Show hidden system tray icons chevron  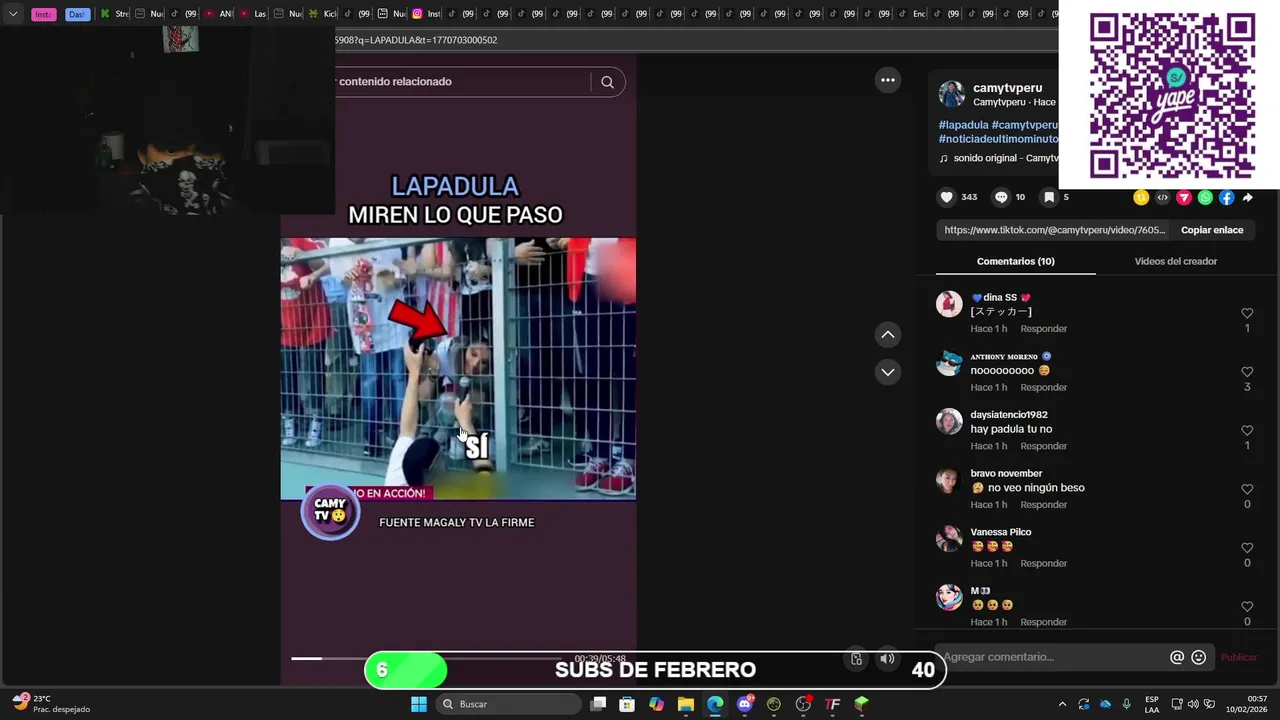click(x=1062, y=704)
